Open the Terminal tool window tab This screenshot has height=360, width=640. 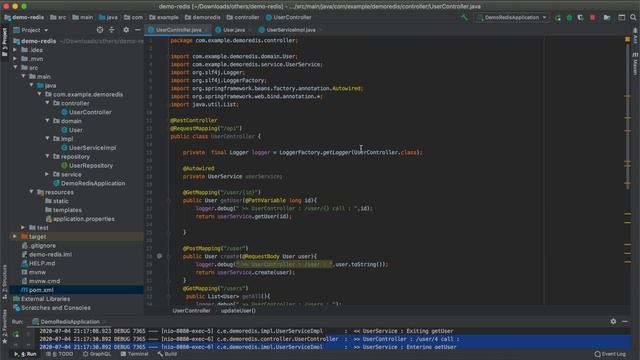click(x=134, y=354)
